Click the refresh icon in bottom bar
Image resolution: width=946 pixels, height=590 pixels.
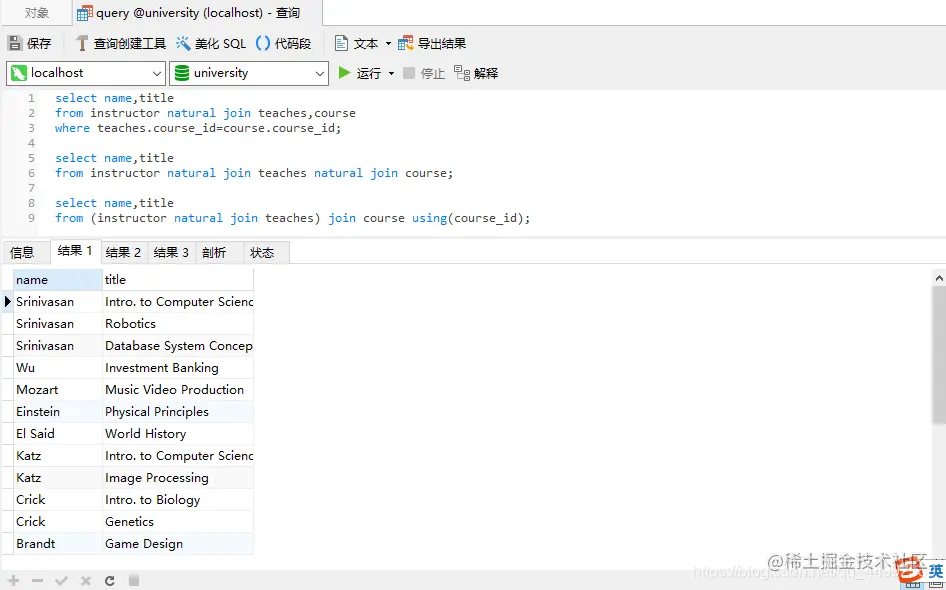[110, 580]
